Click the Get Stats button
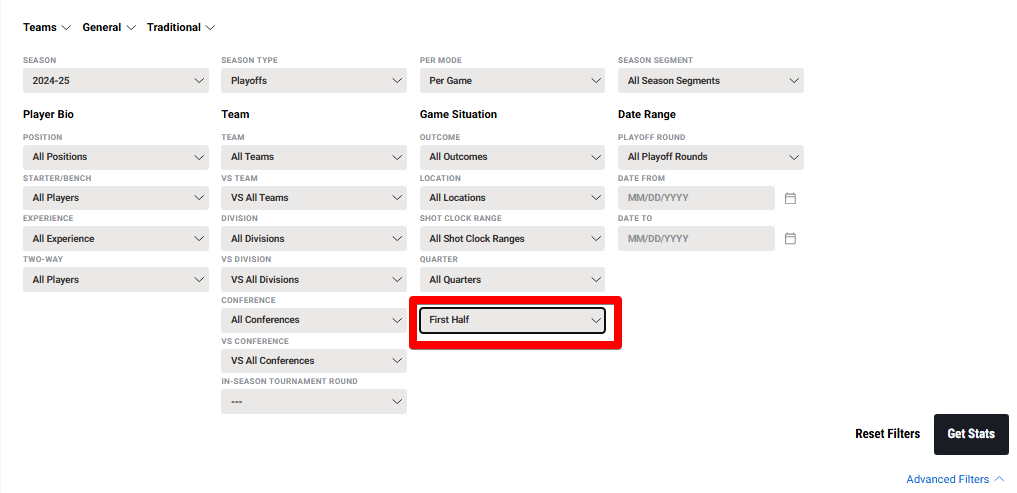Image resolution: width=1017 pixels, height=493 pixels. (971, 434)
